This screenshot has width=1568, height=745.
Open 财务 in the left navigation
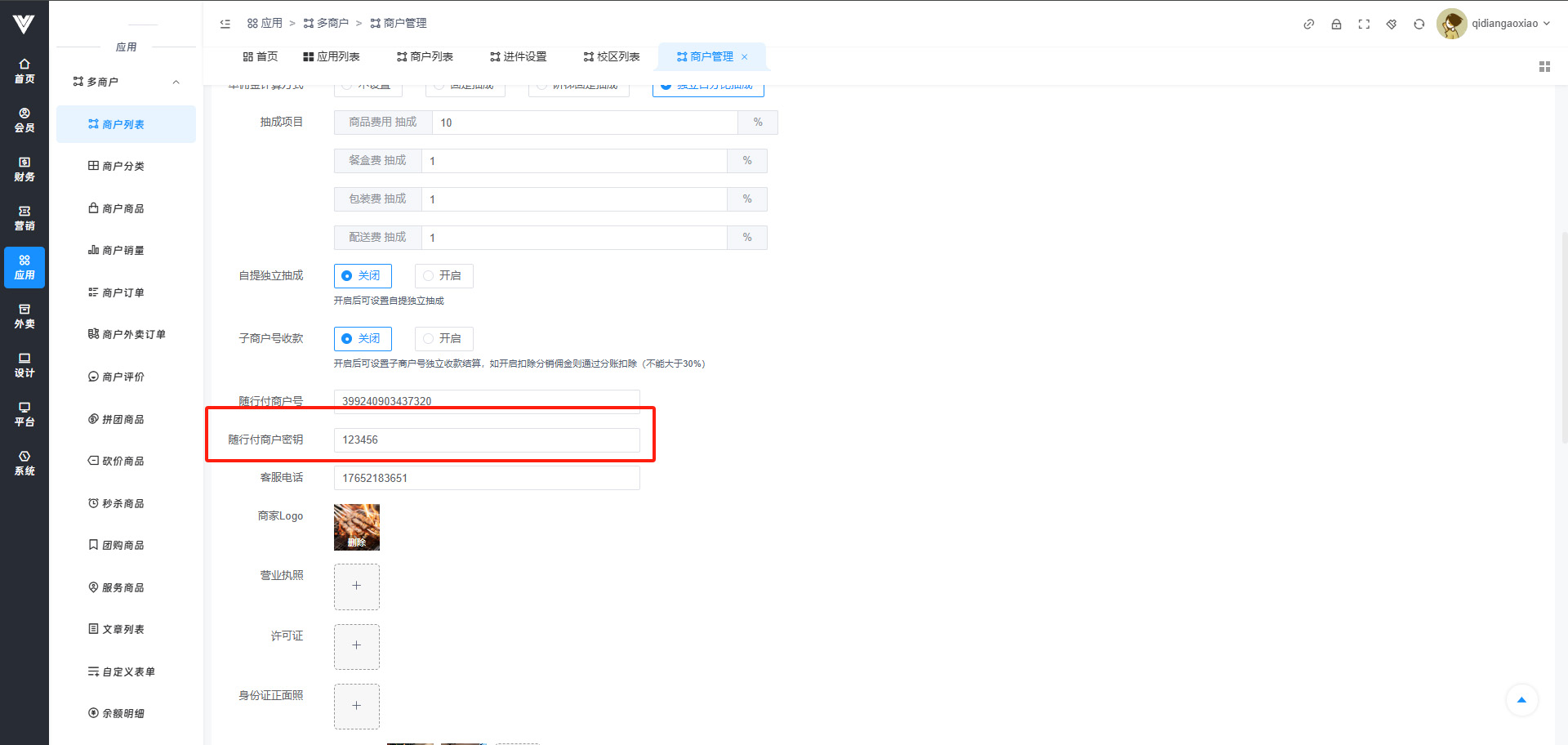(x=24, y=169)
